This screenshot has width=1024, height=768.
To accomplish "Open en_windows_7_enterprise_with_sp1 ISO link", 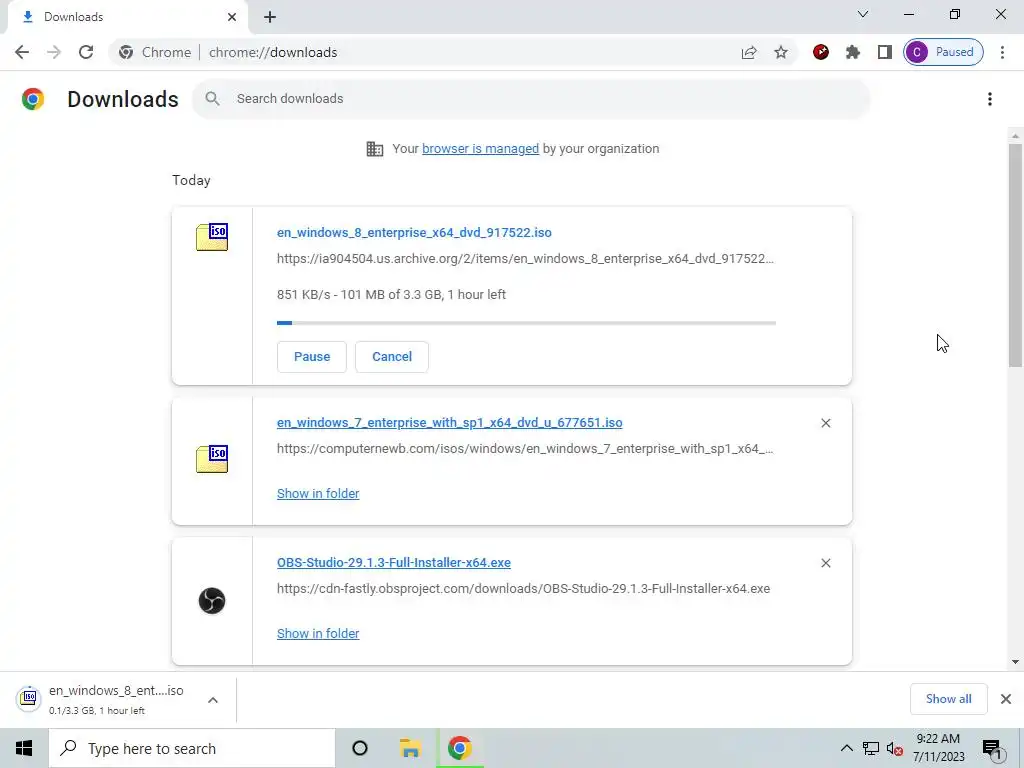I will pyautogui.click(x=449, y=423).
